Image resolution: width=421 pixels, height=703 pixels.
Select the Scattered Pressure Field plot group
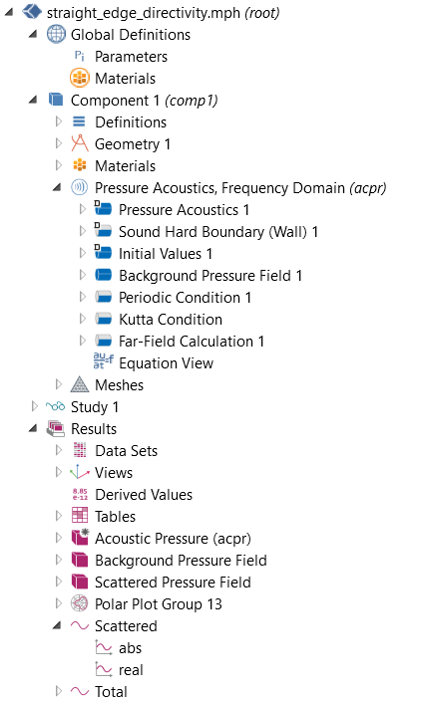pyautogui.click(x=173, y=582)
